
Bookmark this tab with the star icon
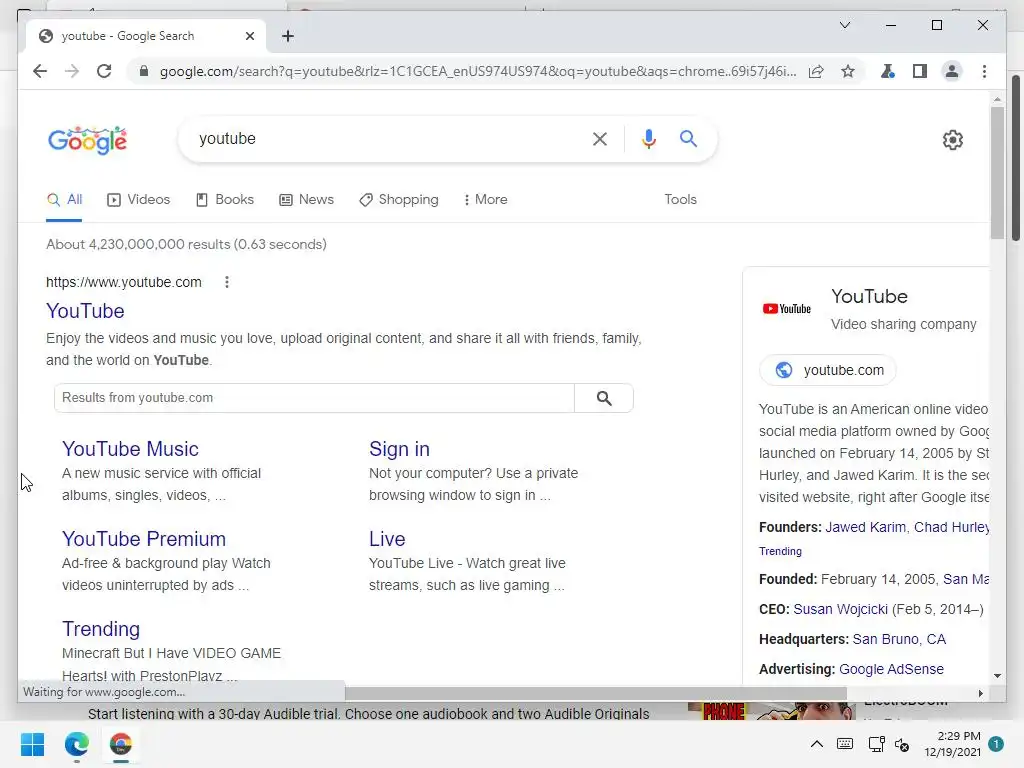pyautogui.click(x=848, y=71)
